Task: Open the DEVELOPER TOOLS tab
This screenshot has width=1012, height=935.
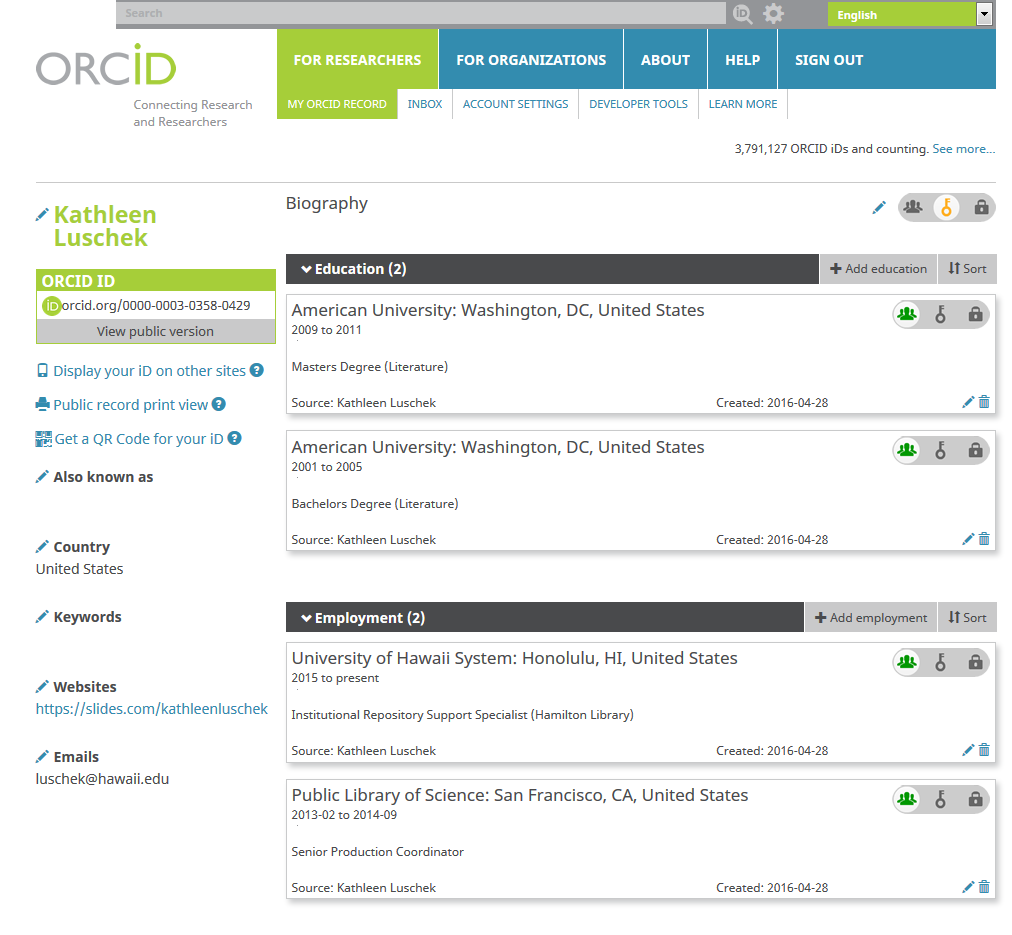Action: point(638,104)
